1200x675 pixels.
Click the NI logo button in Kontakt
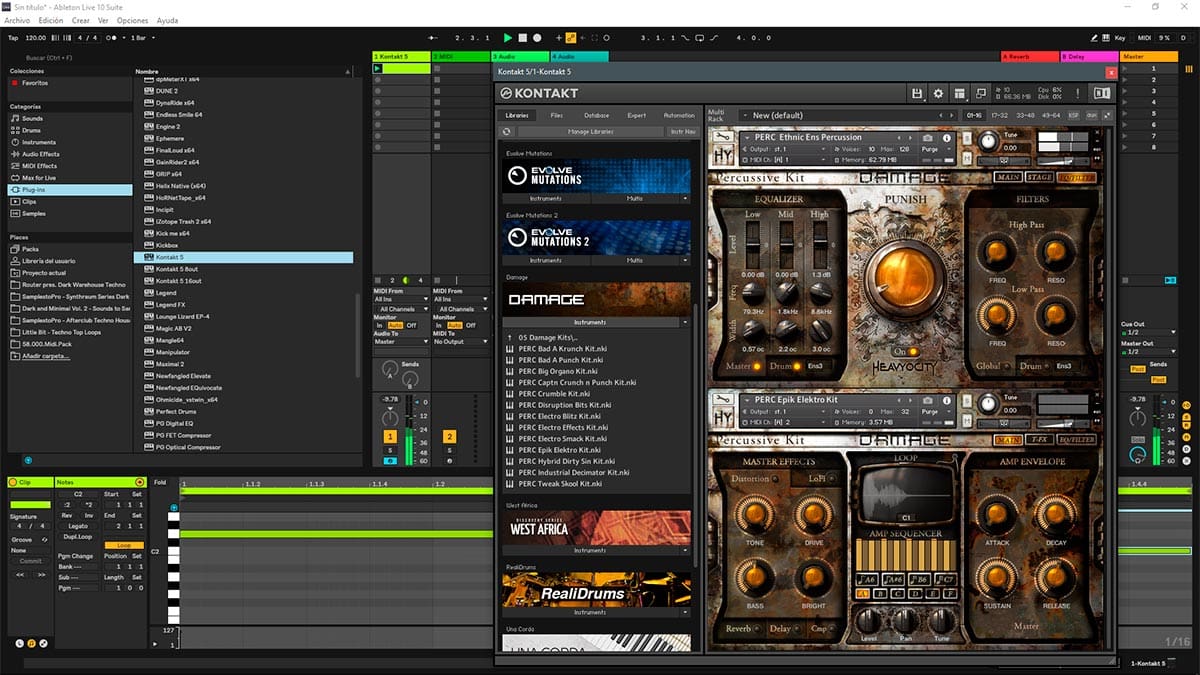click(x=1102, y=93)
